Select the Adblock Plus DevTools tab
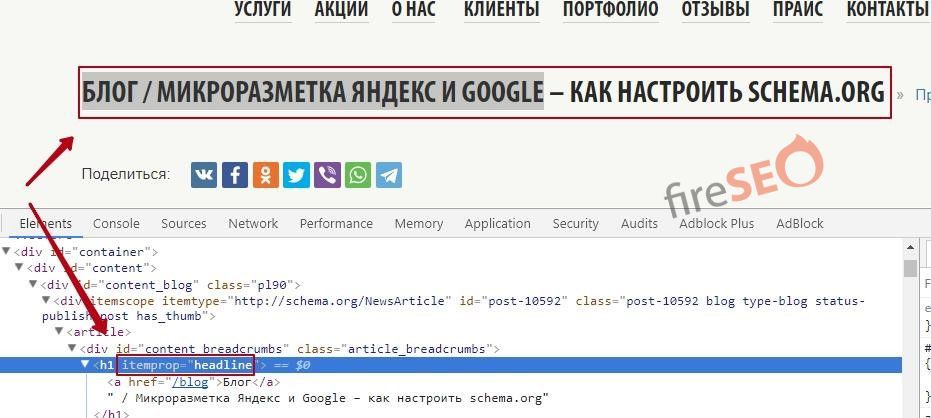The width and height of the screenshot is (931, 418). click(x=716, y=224)
